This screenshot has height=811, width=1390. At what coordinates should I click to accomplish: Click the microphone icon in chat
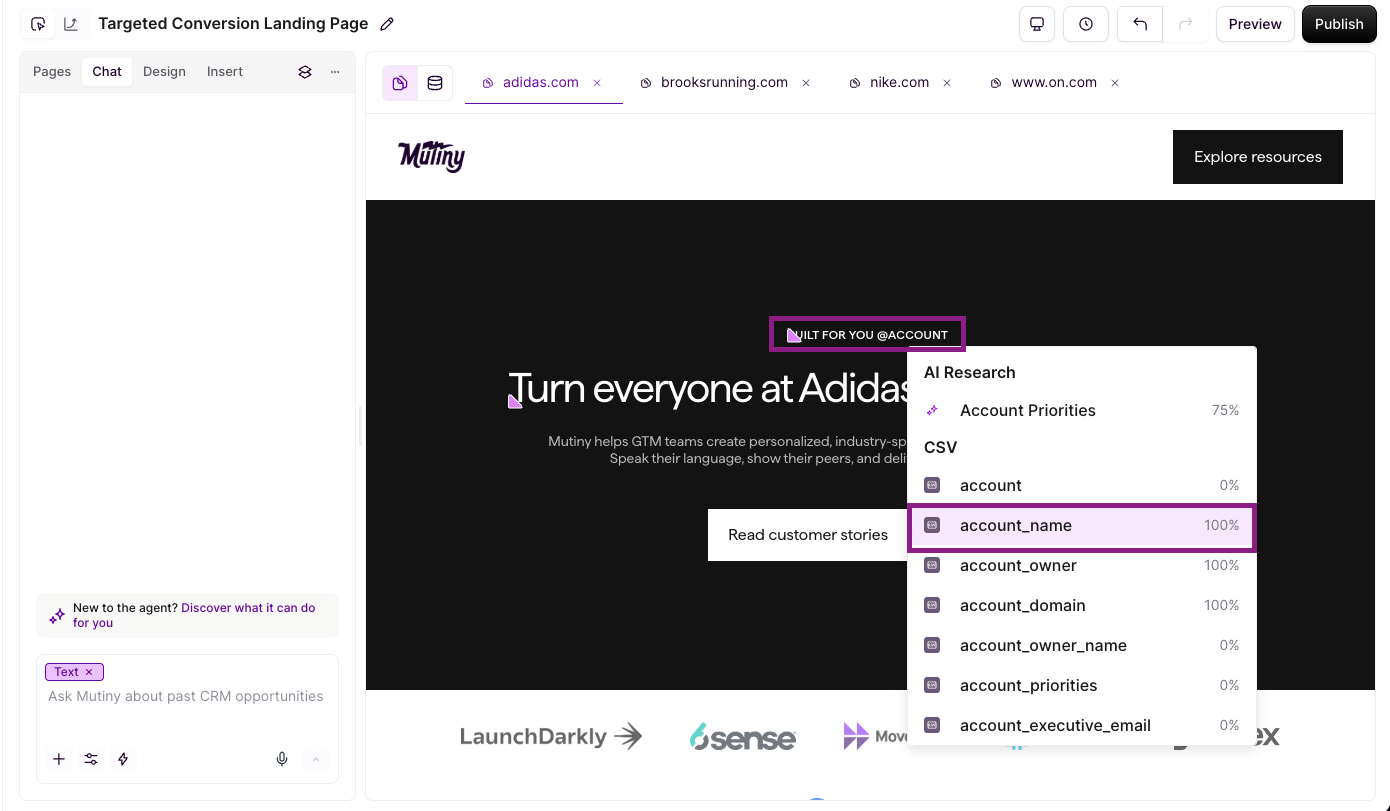click(x=282, y=759)
